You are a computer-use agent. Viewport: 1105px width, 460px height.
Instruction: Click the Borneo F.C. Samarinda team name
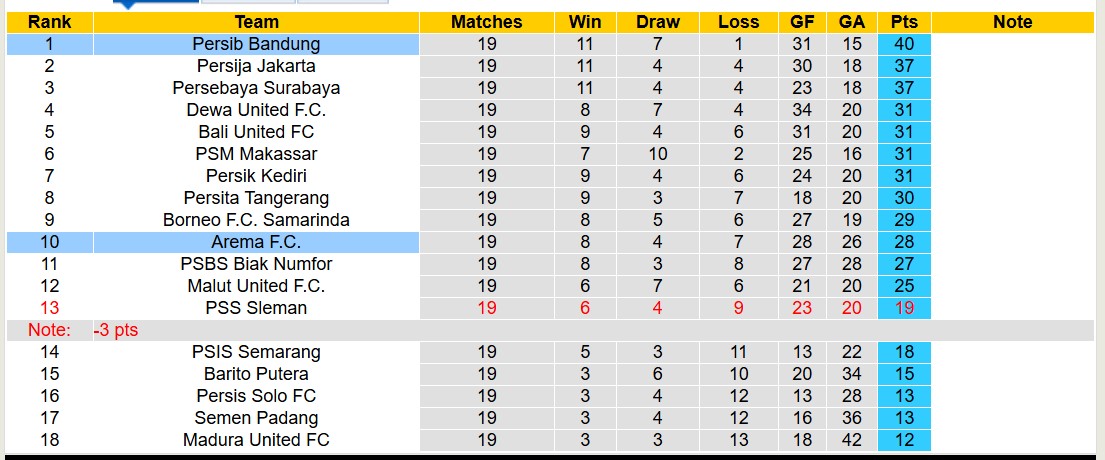(x=256, y=220)
